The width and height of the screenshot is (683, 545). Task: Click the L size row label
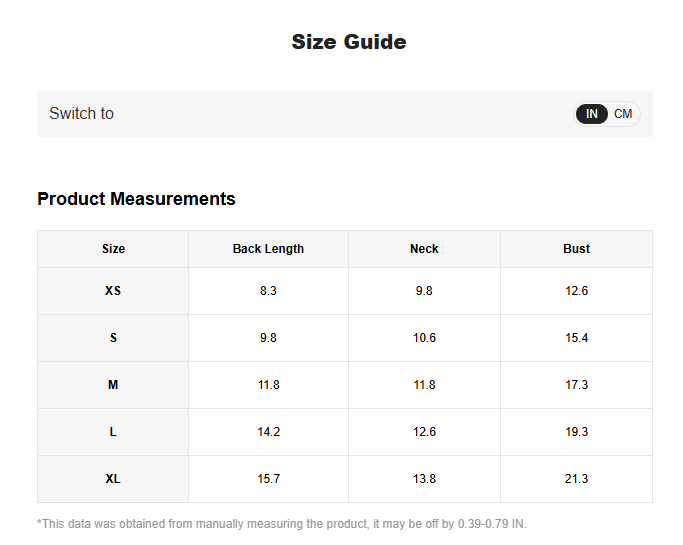click(113, 432)
